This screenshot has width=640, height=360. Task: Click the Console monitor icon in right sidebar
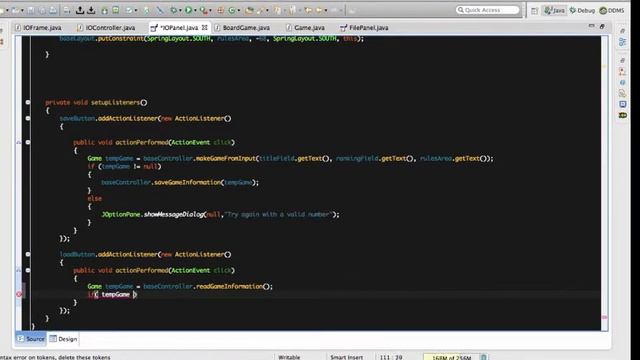622,104
